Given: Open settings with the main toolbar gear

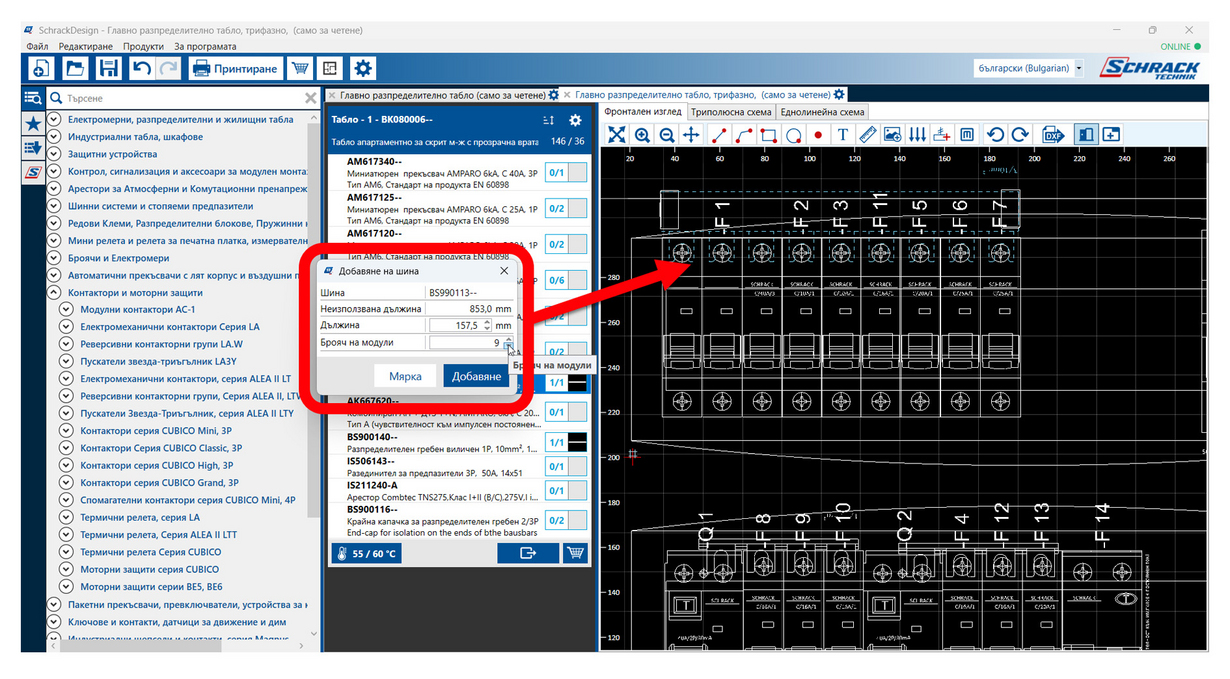Looking at the screenshot, I should tap(363, 68).
